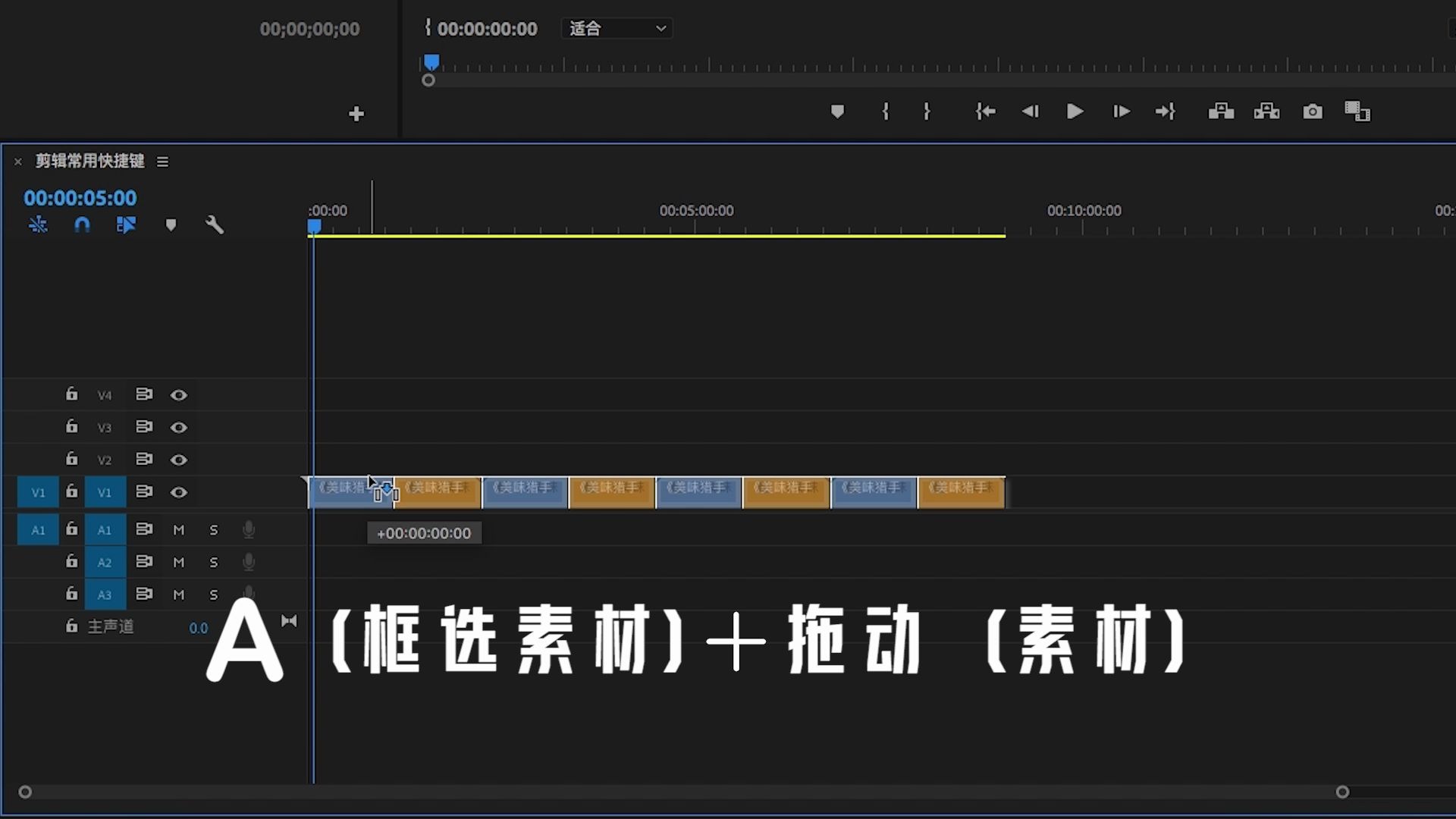This screenshot has height=819, width=1456.
Task: Export frame with camera icon
Action: (x=1313, y=111)
